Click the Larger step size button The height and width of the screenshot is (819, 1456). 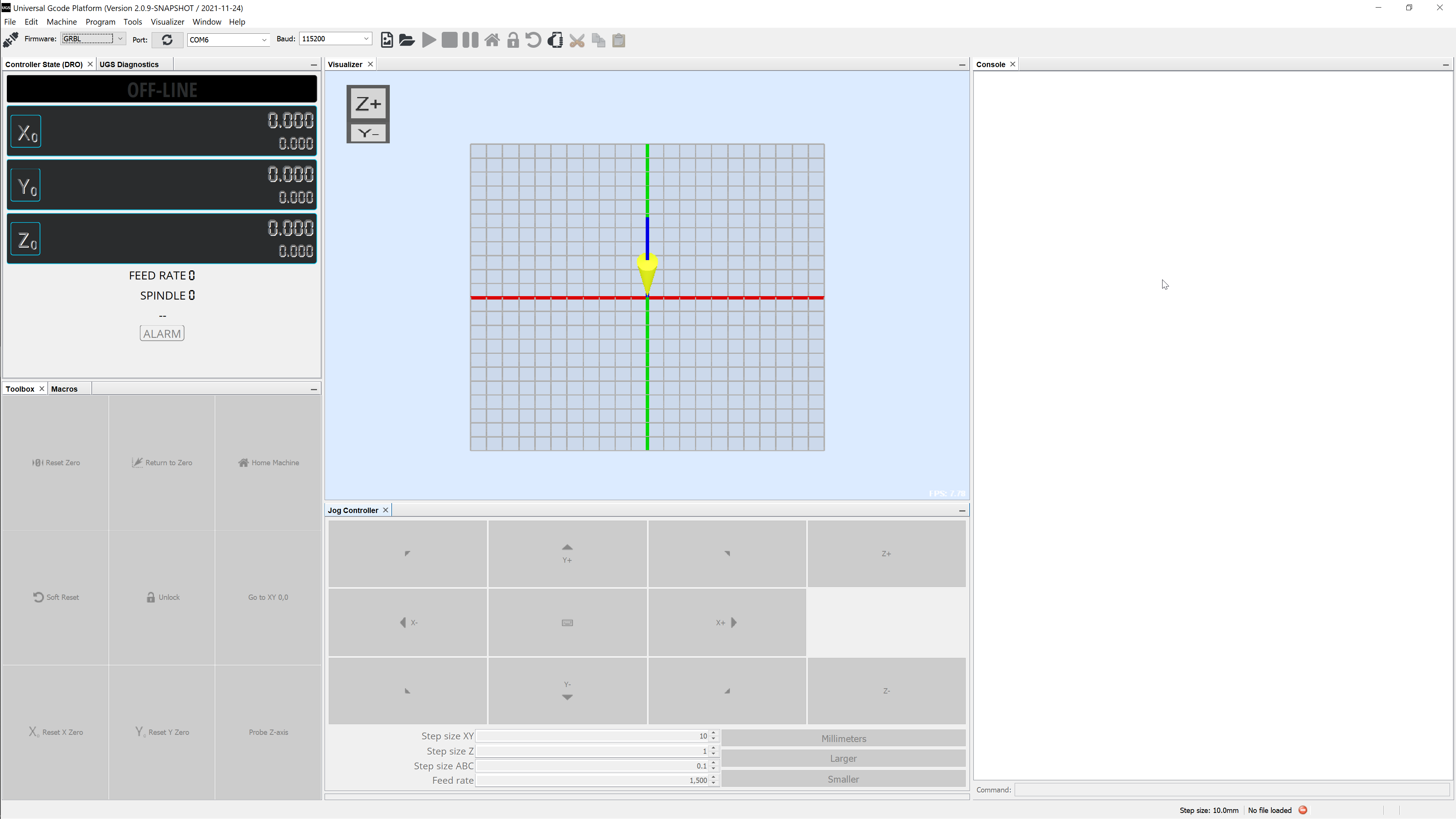[x=843, y=758]
